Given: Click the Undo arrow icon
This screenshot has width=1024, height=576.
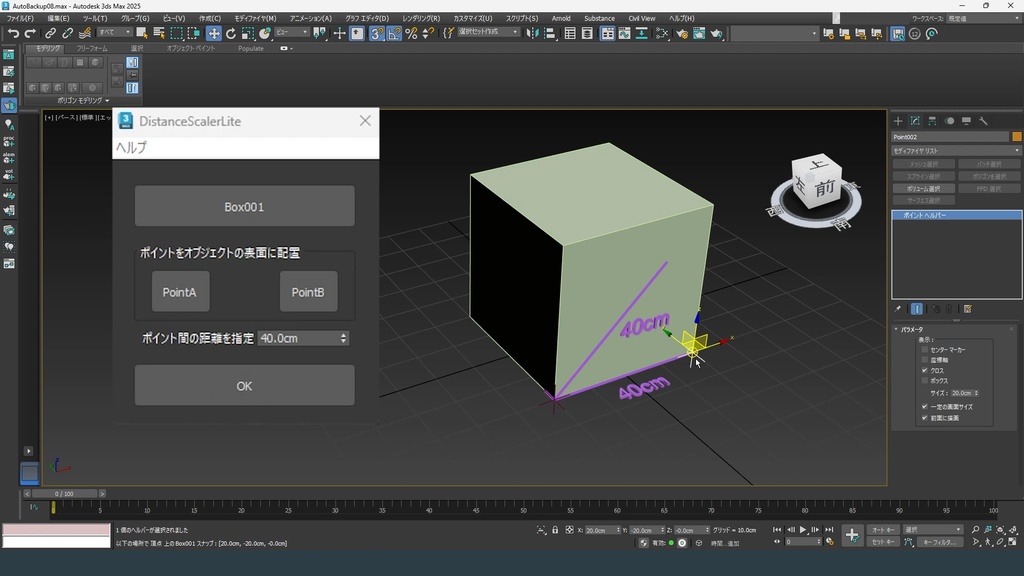Looking at the screenshot, I should [13, 33].
